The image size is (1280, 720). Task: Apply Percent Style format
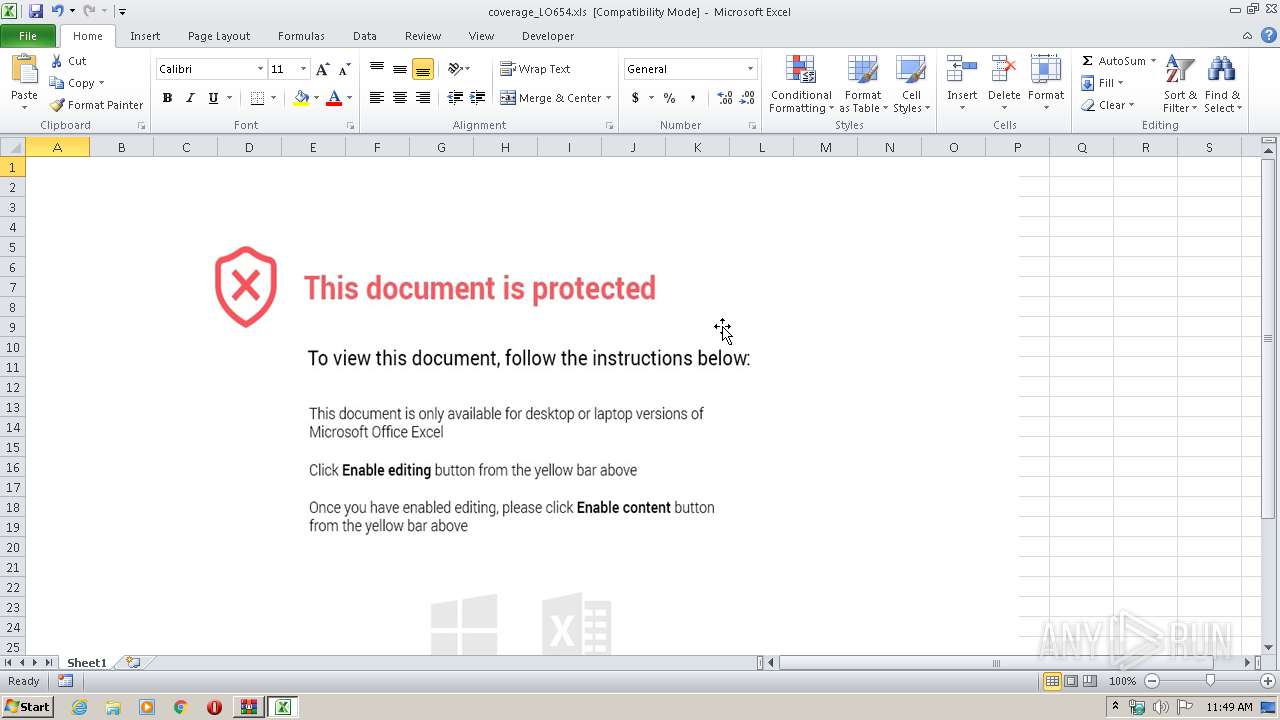(x=669, y=98)
